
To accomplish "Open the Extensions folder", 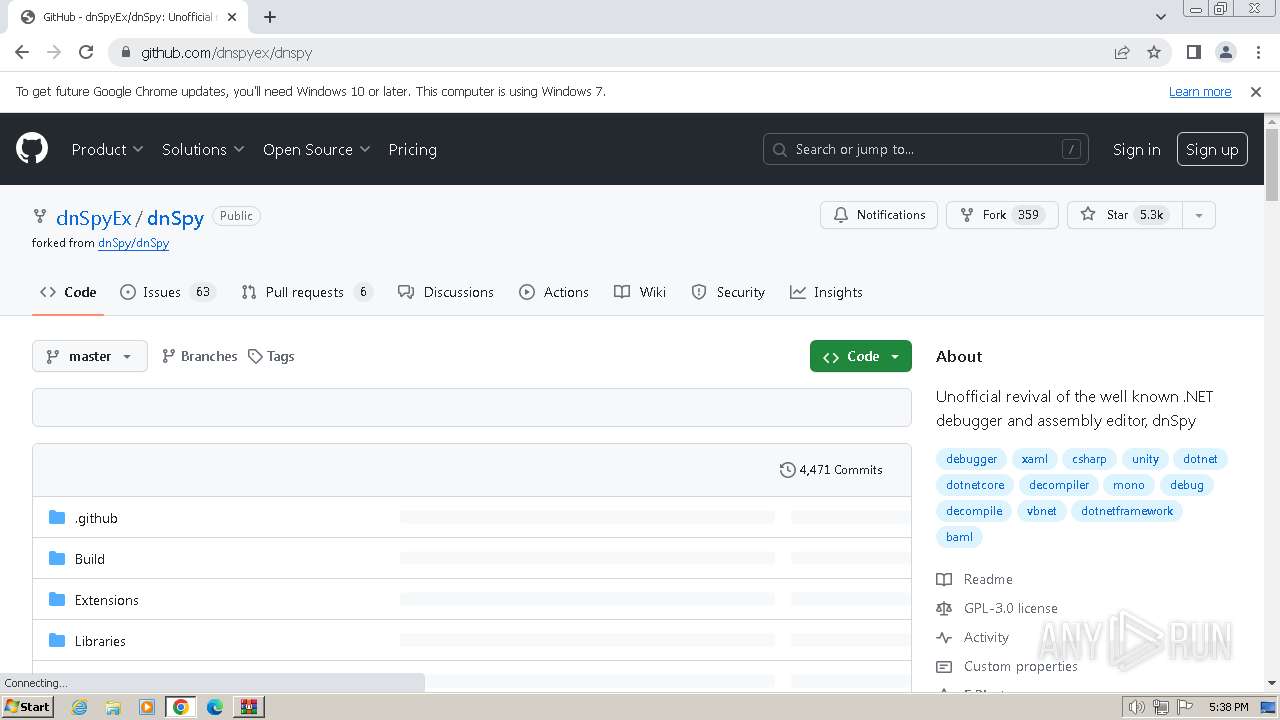I will [107, 600].
